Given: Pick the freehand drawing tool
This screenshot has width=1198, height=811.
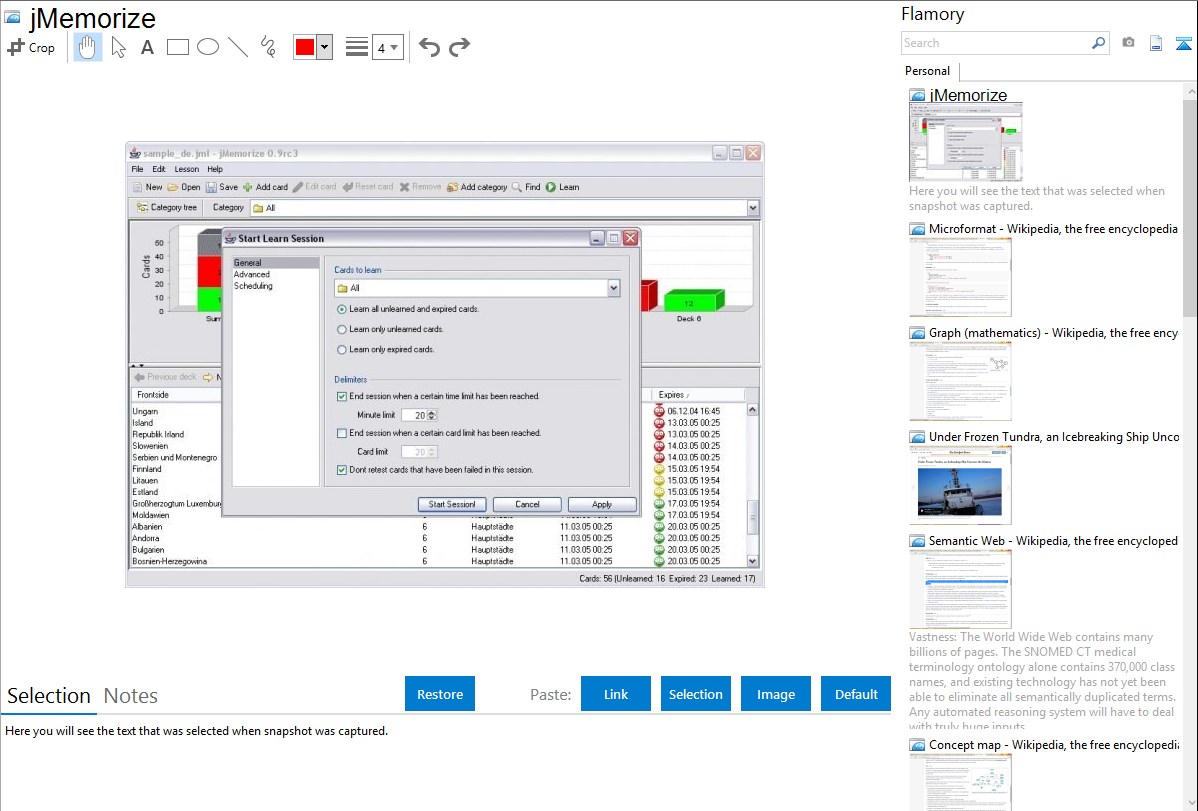Looking at the screenshot, I should tap(268, 47).
